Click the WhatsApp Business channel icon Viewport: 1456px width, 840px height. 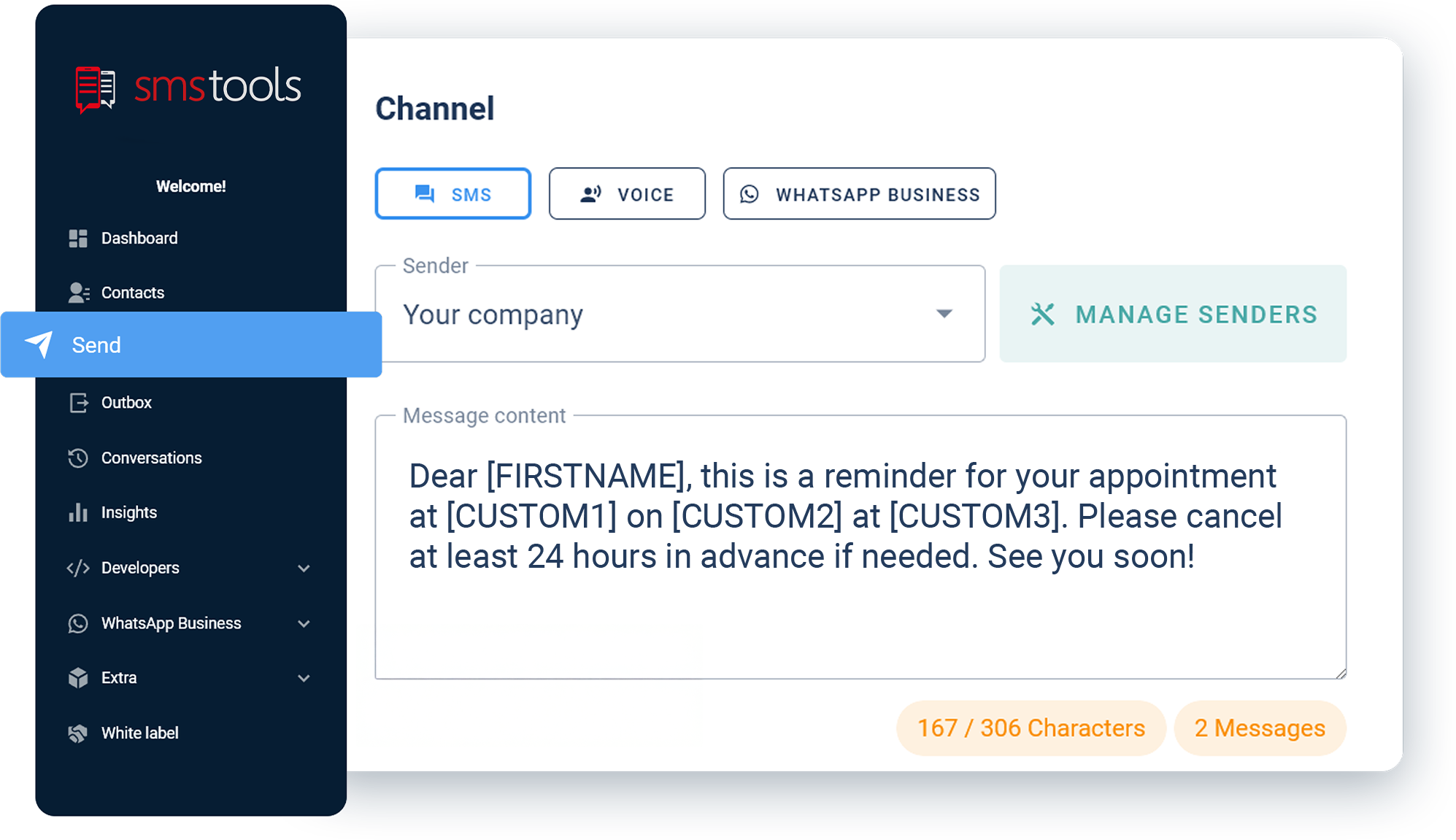(752, 194)
